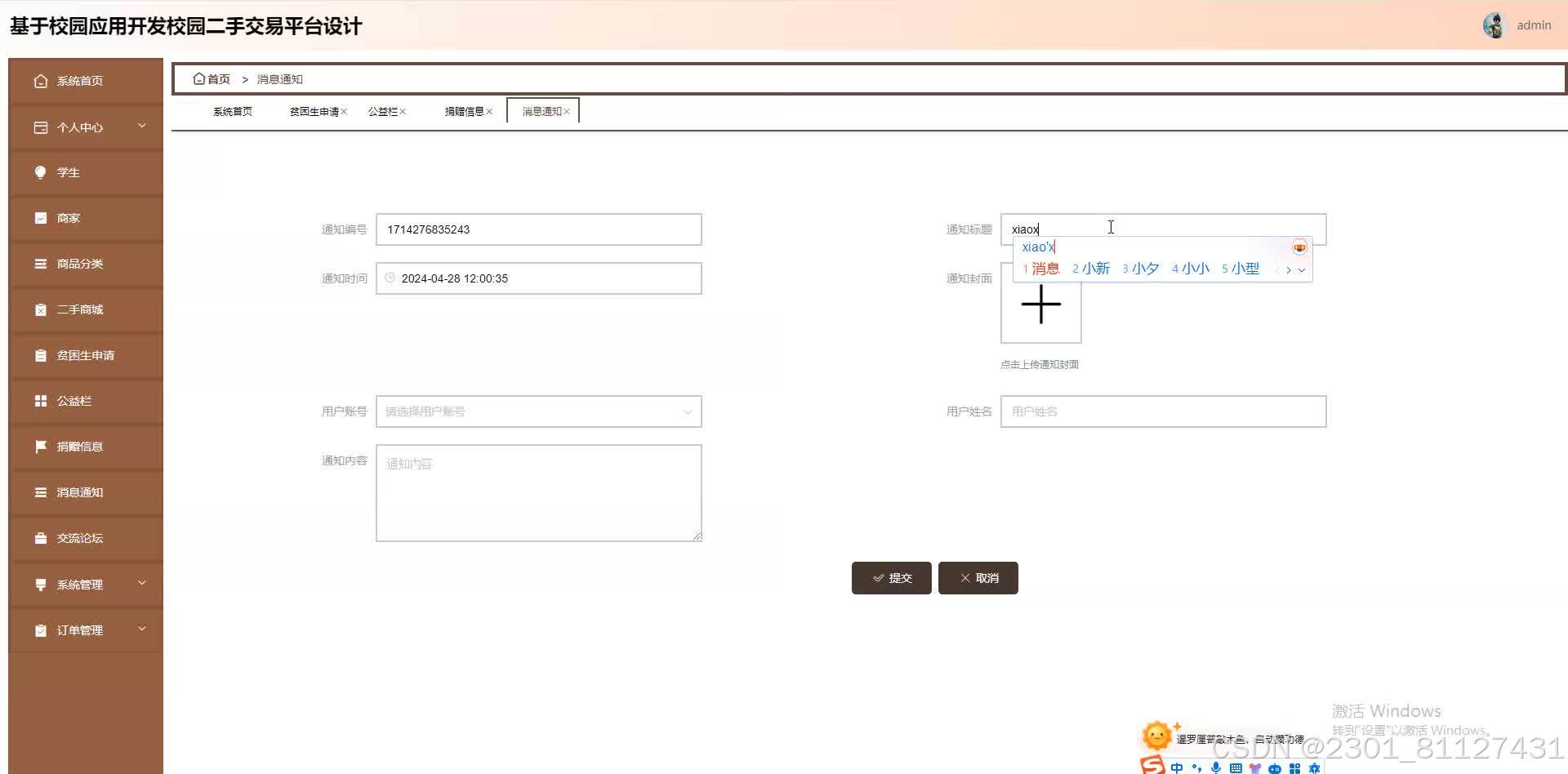Click the sun mascot icon

[x=1157, y=736]
